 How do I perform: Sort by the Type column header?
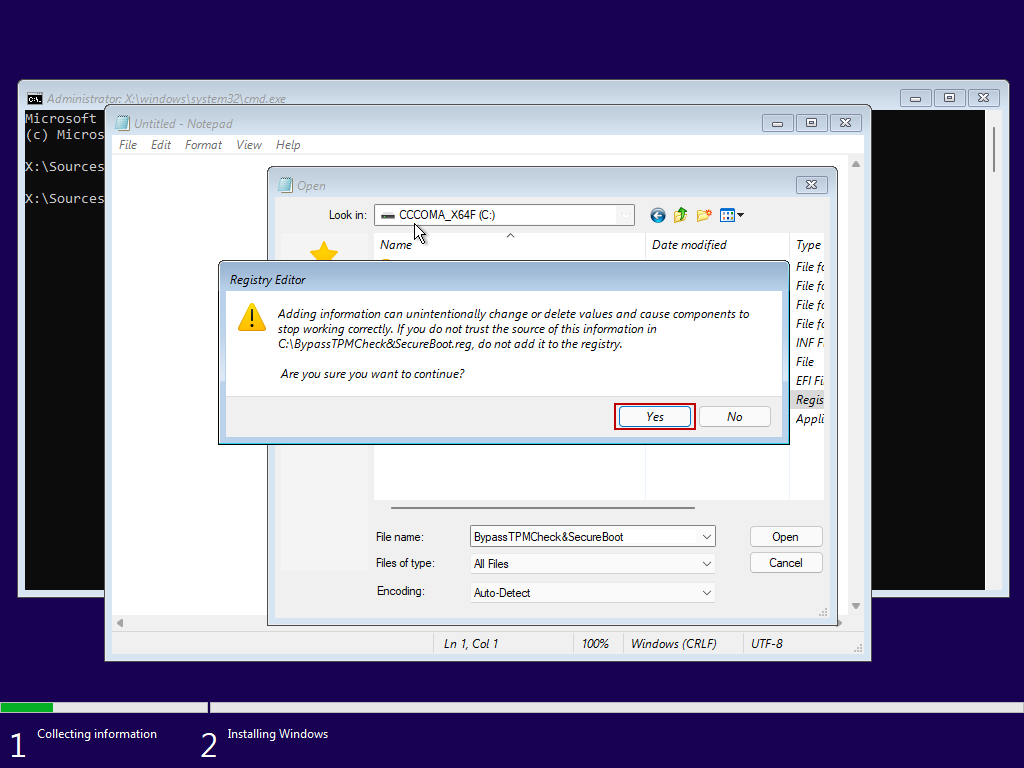coord(807,245)
